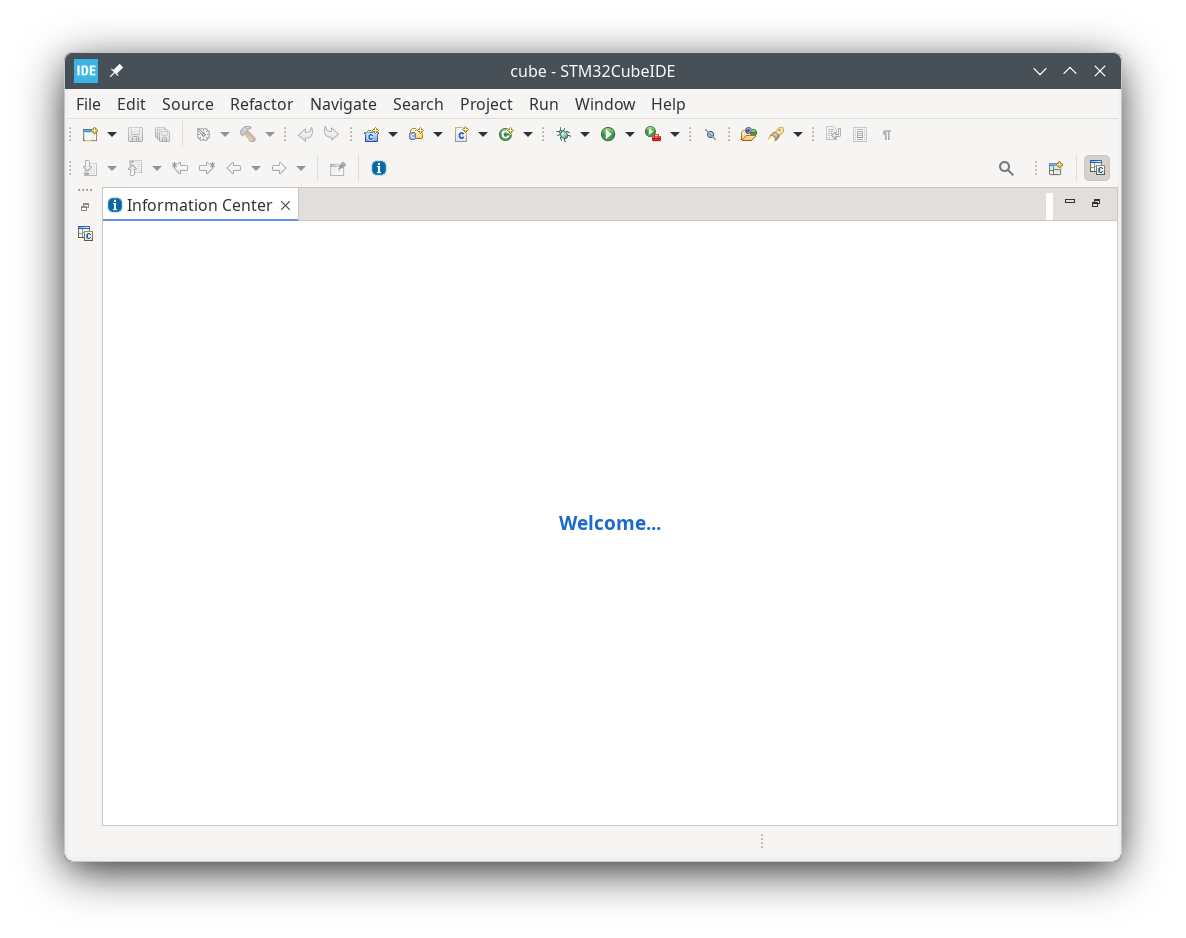This screenshot has height=938, width=1186.
Task: Minimize the editor area panel
Action: pyautogui.click(x=1070, y=202)
